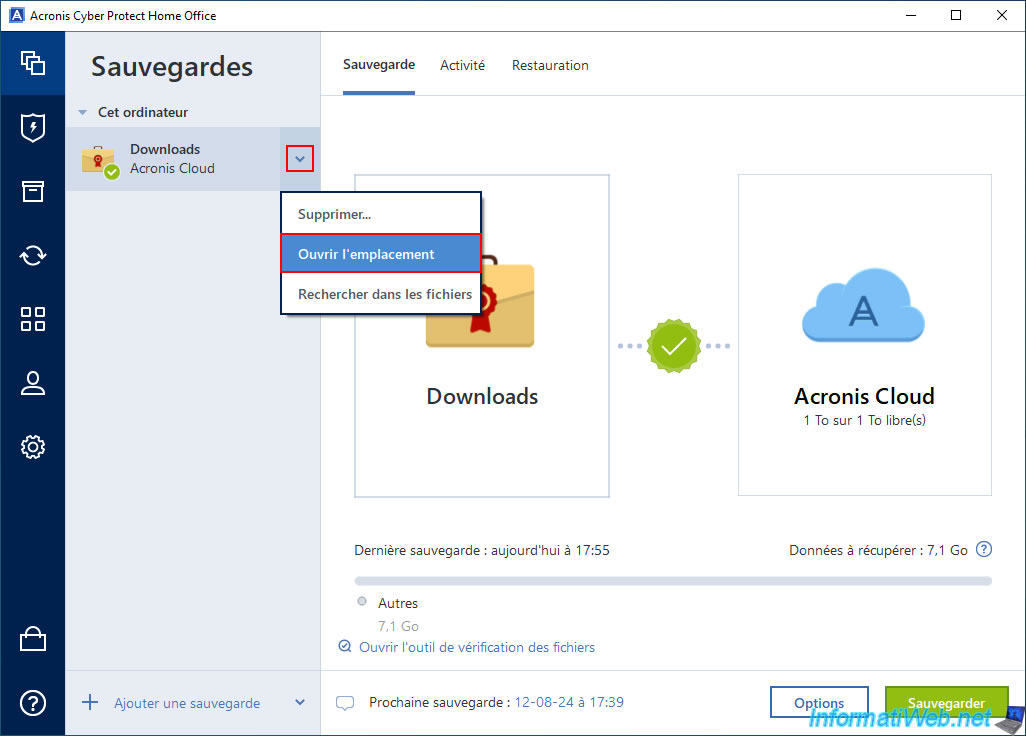
Task: Maximize the Acronis window
Action: click(x=956, y=15)
